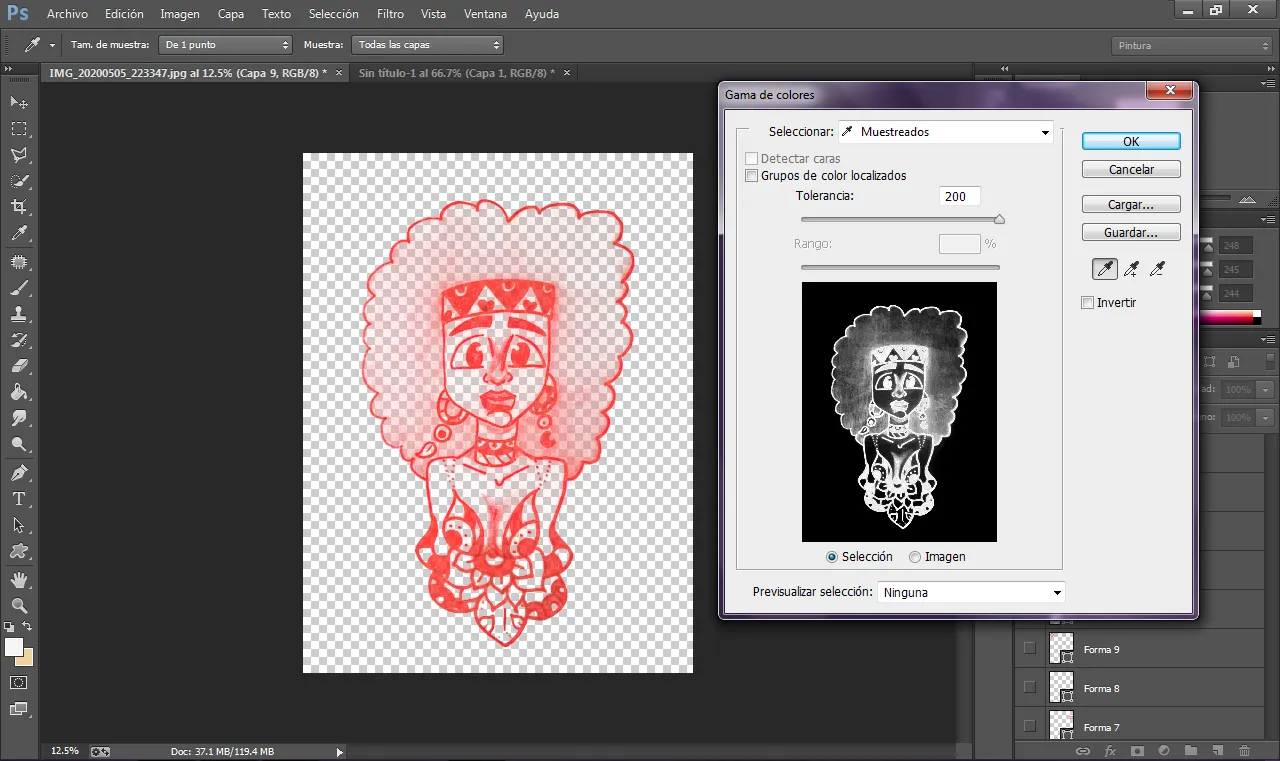Check the Invertir checkbox
Viewport: 1280px width, 761px height.
tap(1088, 303)
